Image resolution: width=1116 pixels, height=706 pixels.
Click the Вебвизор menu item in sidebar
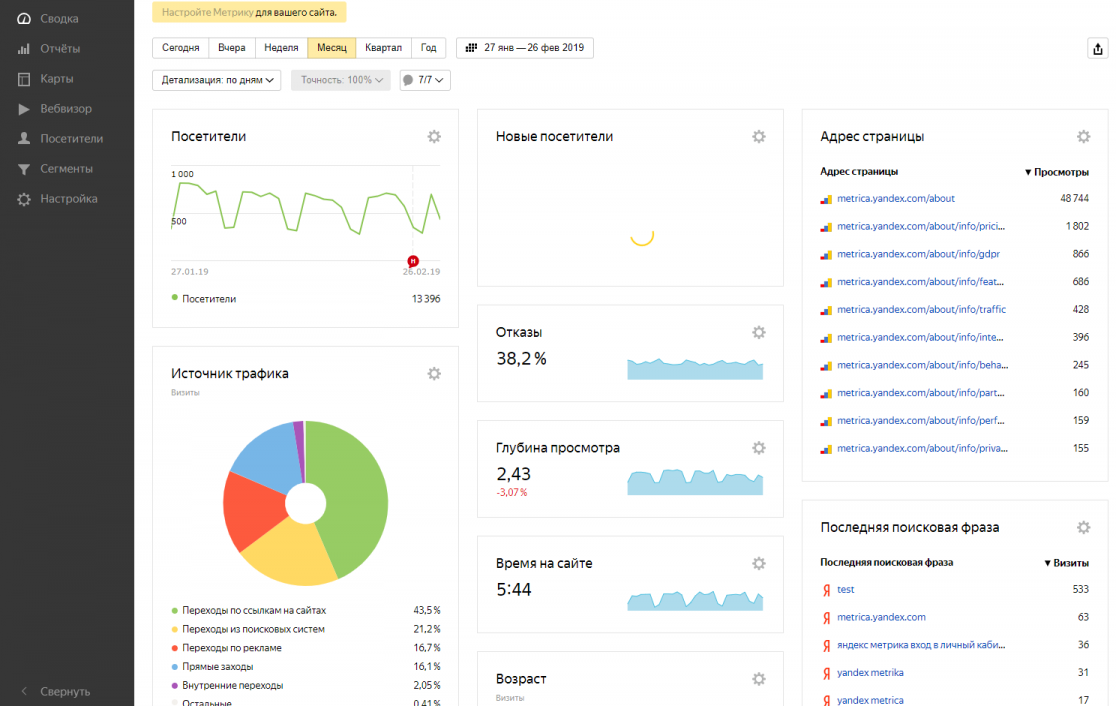66,109
